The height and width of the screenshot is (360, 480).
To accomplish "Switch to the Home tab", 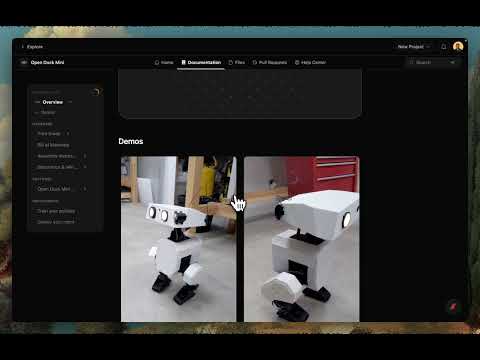I will pyautogui.click(x=164, y=62).
